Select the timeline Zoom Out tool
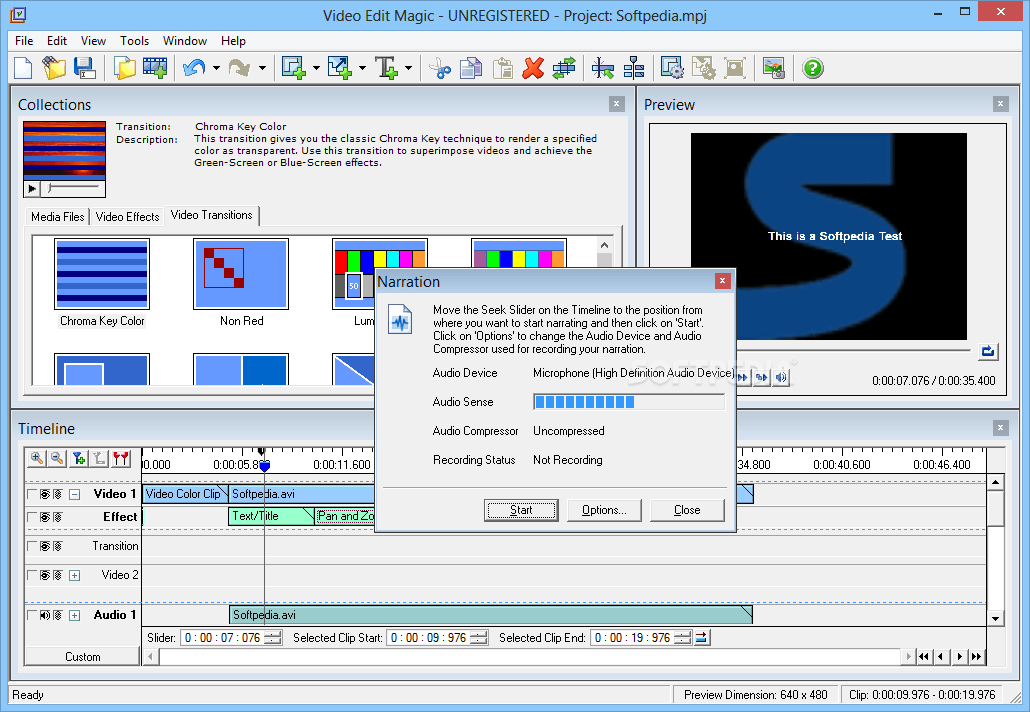This screenshot has height=712, width=1030. [57, 459]
